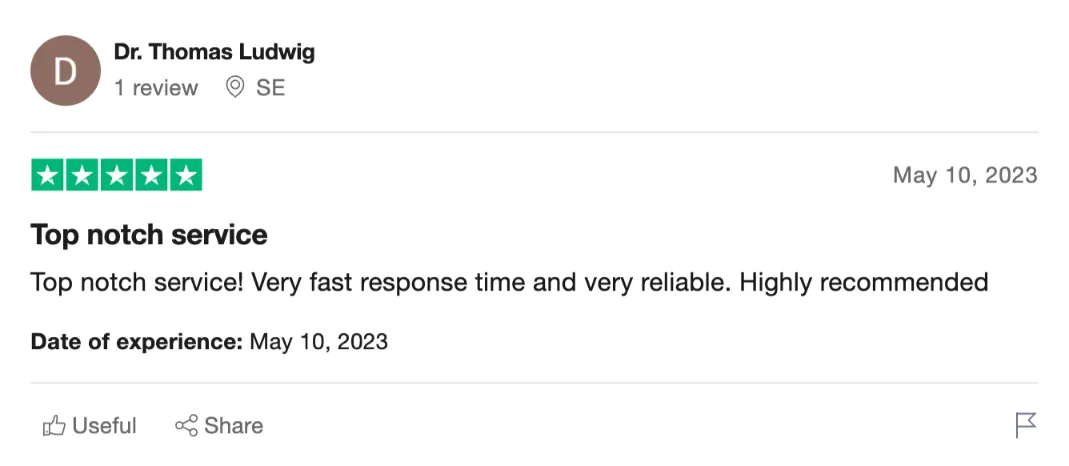This screenshot has width=1069, height=466.
Task: Flag this review with the flag icon
Action: coord(1026,425)
